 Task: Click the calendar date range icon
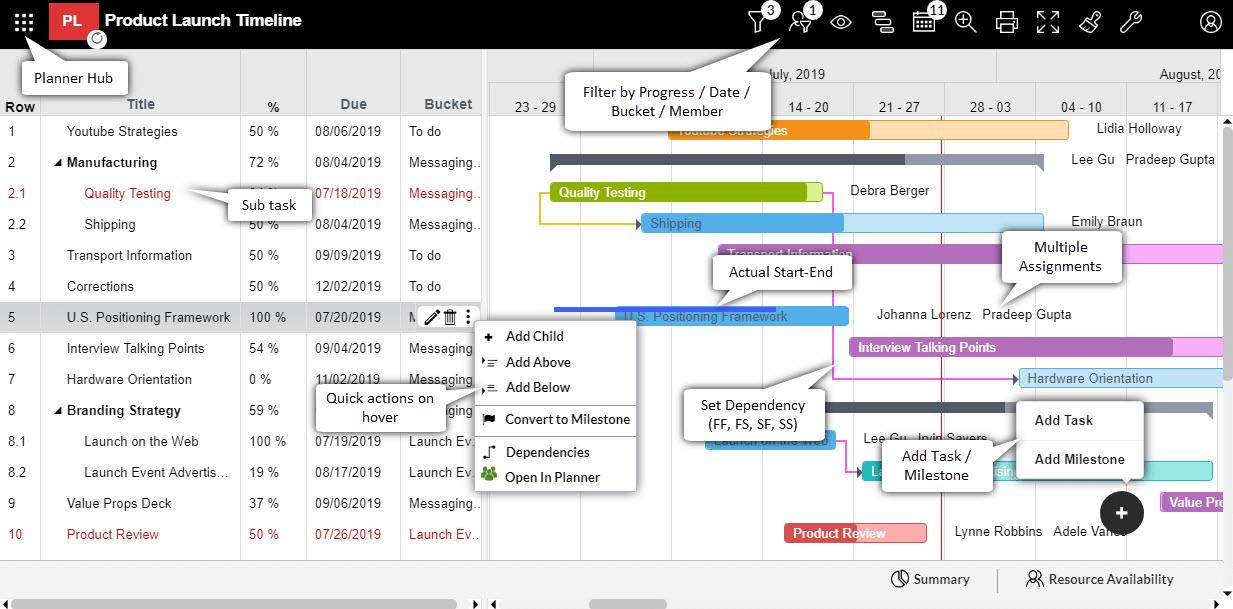924,22
